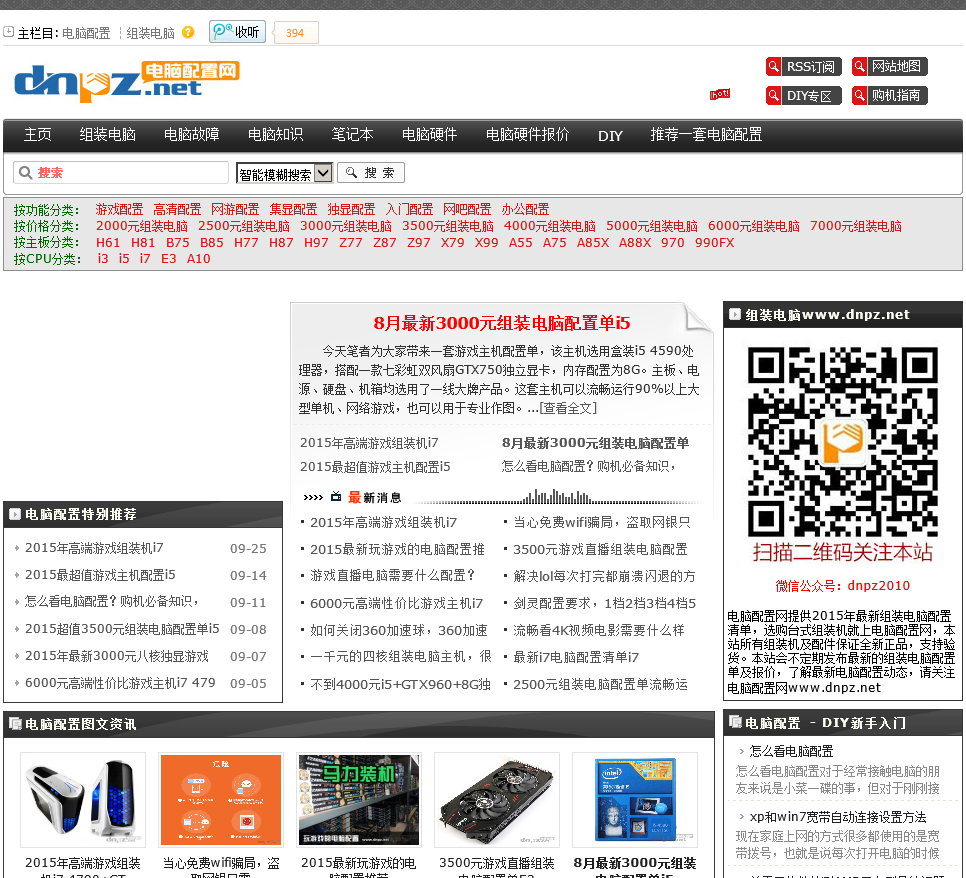Click the magnifier icon beside 网站地图
The width and height of the screenshot is (966, 878).
click(859, 66)
